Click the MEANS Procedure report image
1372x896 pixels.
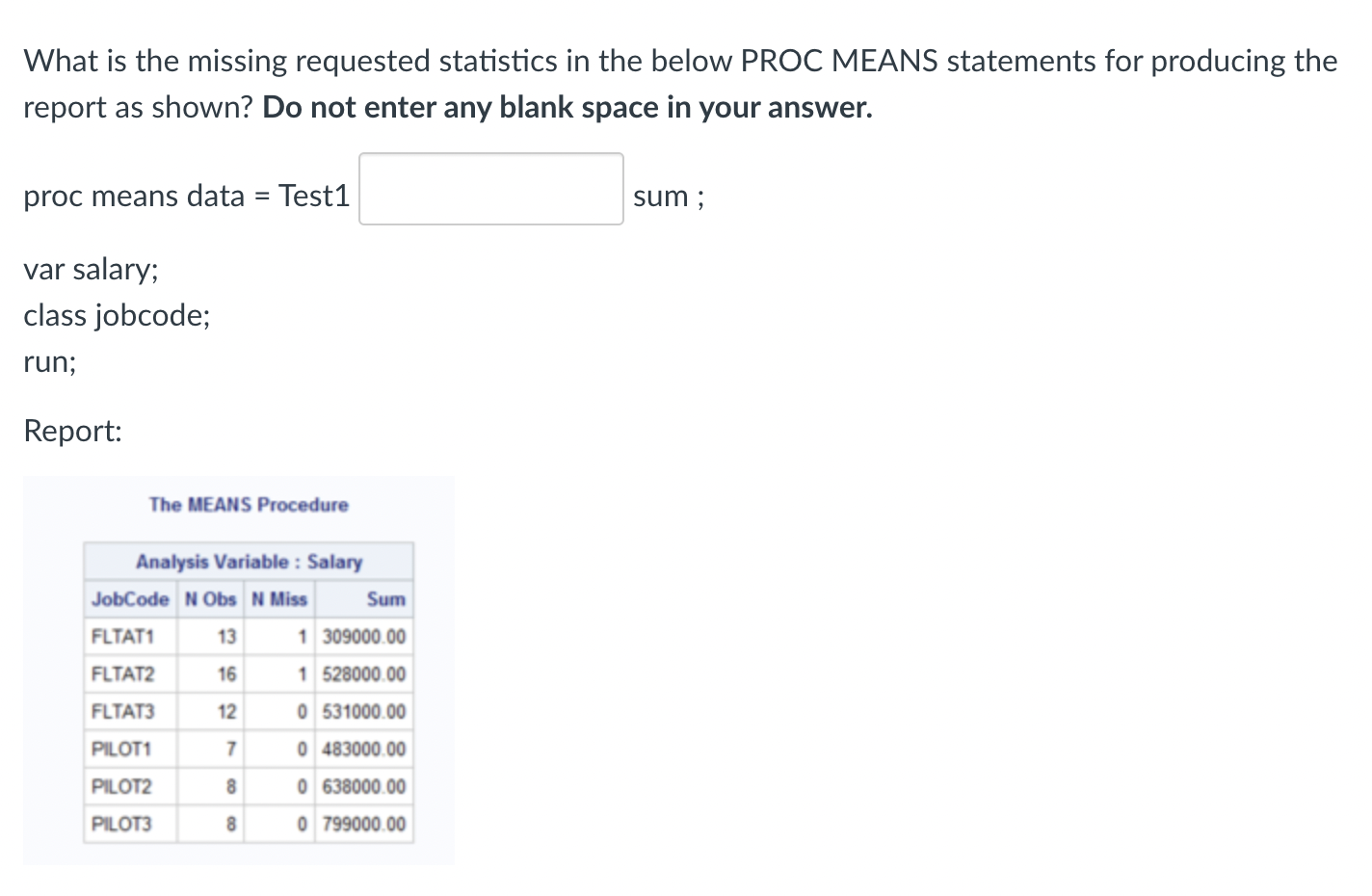(x=239, y=670)
